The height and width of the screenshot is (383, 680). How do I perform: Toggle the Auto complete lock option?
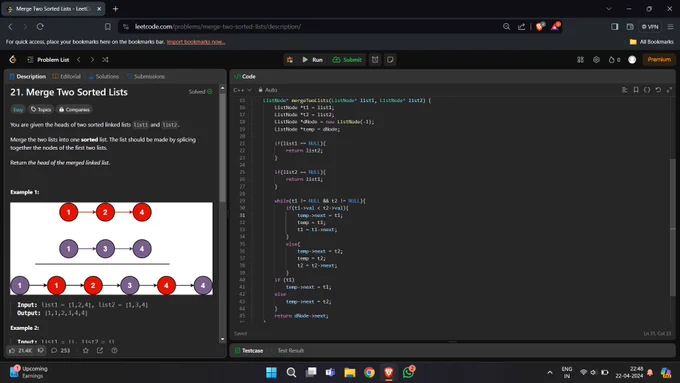(x=268, y=90)
